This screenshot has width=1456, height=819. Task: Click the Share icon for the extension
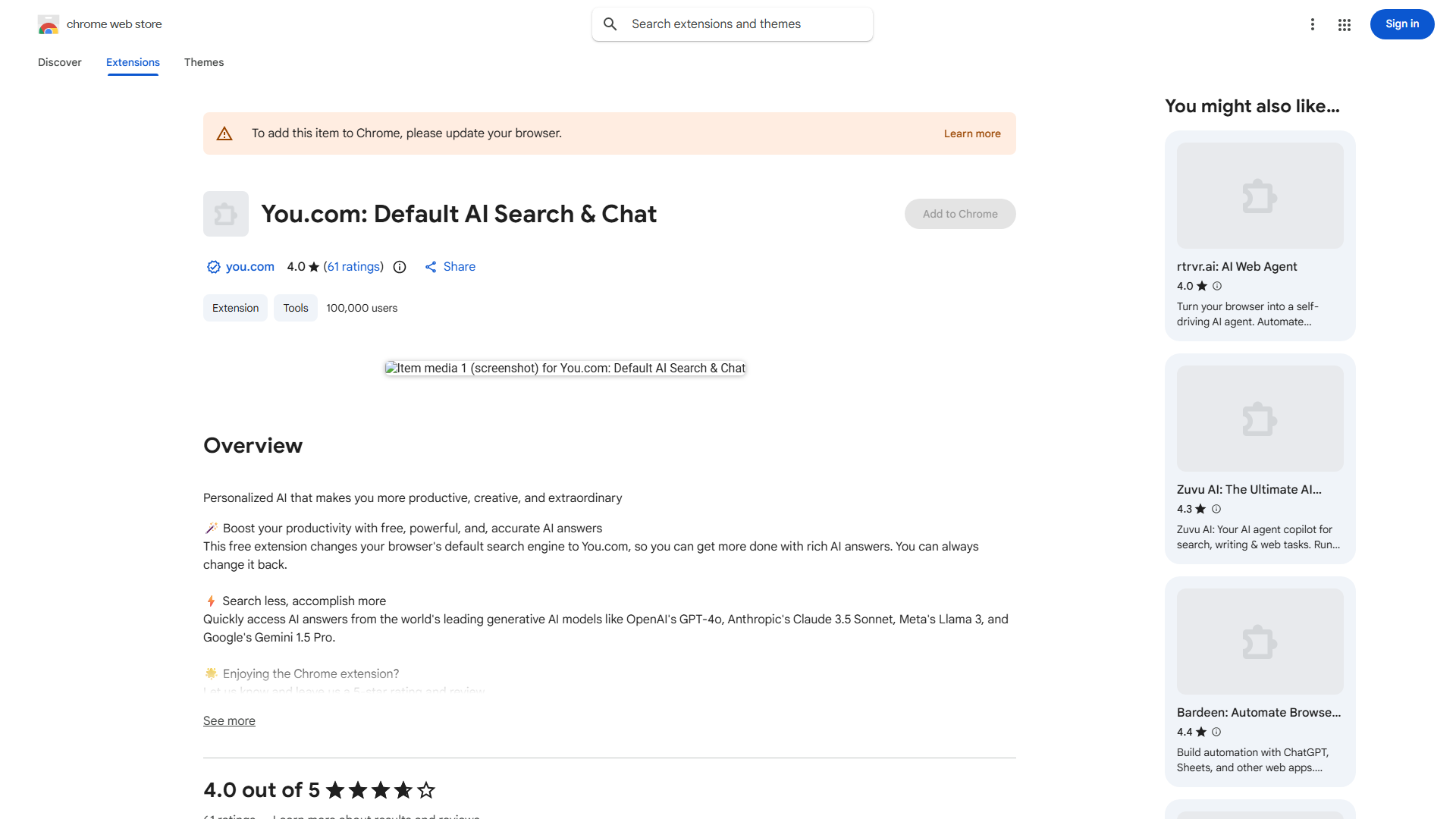pyautogui.click(x=431, y=267)
